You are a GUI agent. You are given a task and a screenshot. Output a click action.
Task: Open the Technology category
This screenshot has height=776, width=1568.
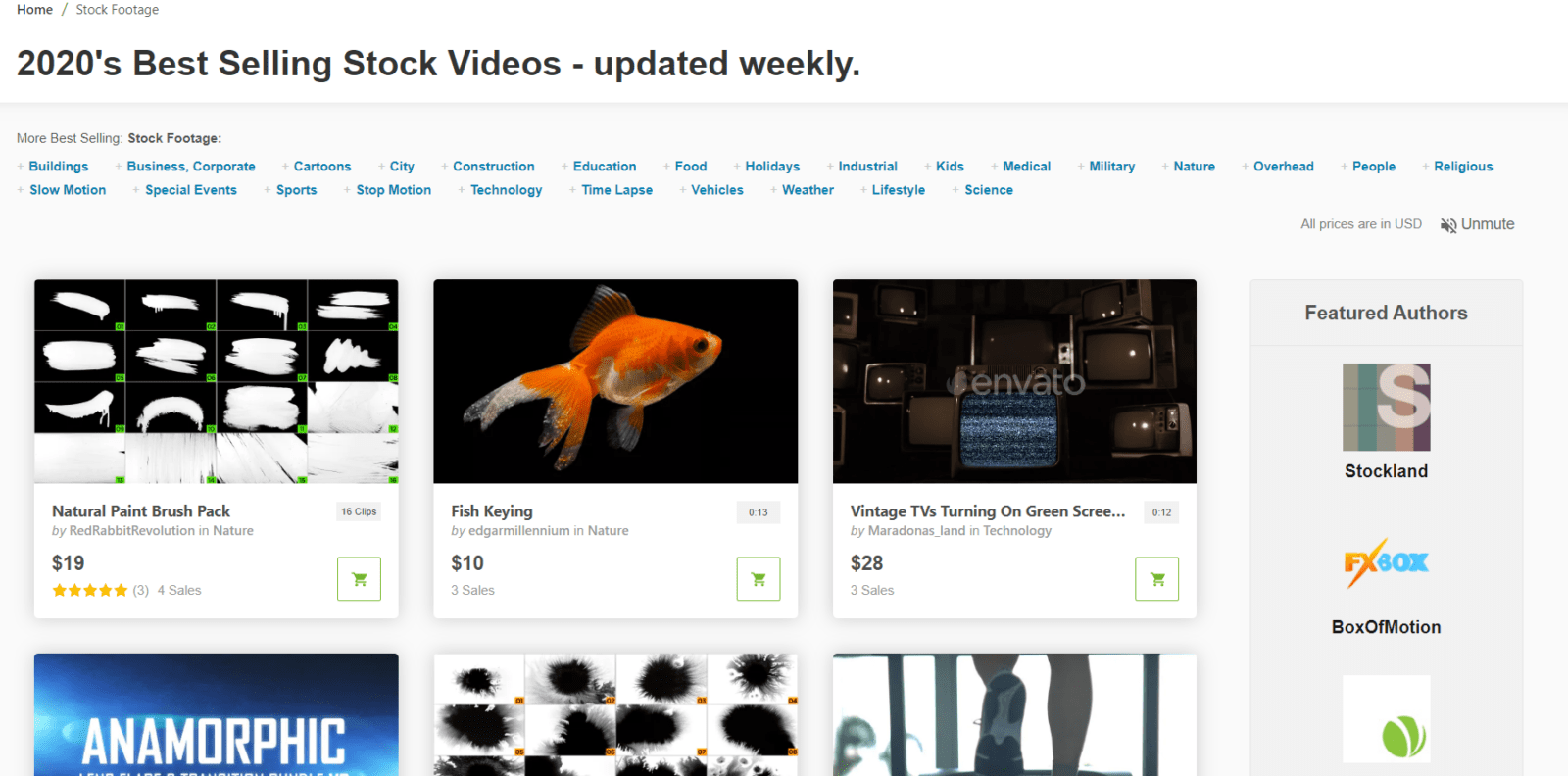(x=506, y=190)
